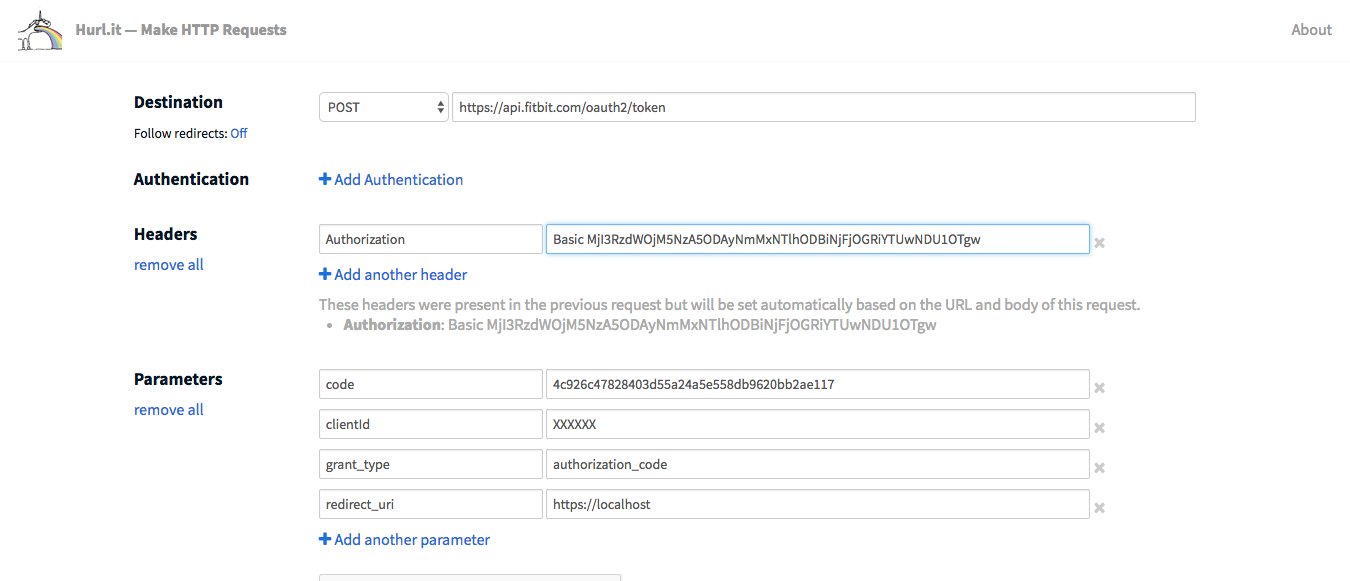The width and height of the screenshot is (1350, 581).
Task: Edit the clientId parameter name field
Action: pyautogui.click(x=431, y=424)
